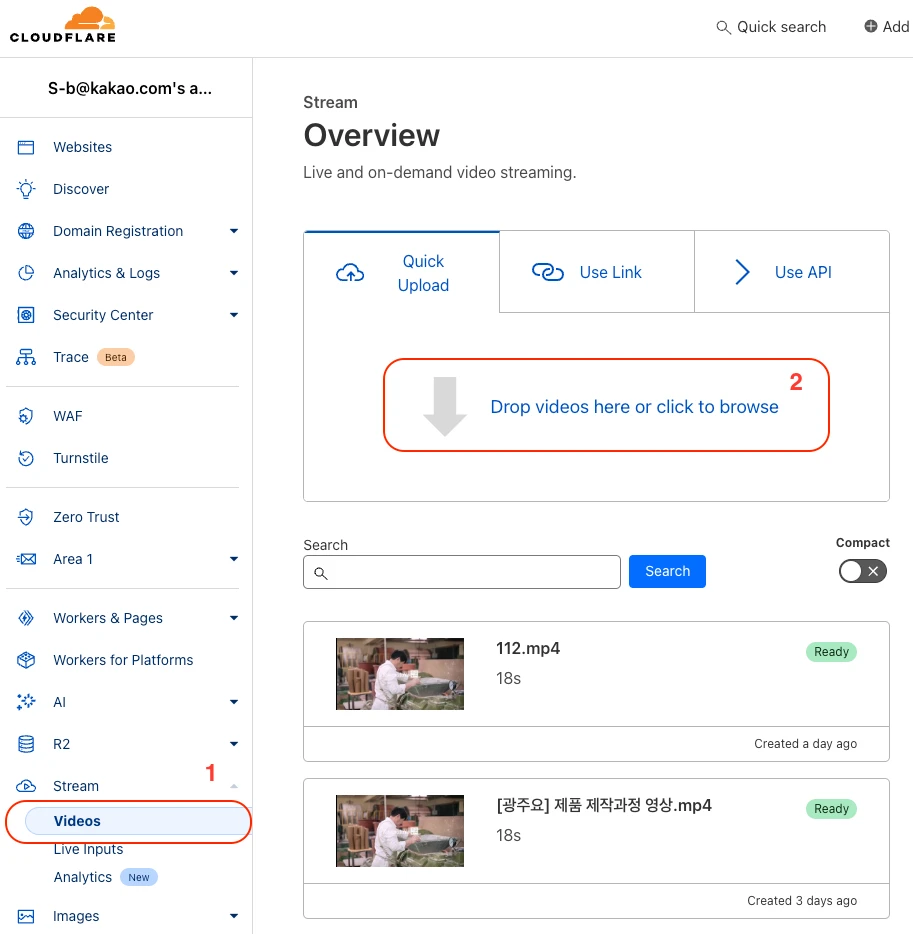Click the Quick Upload cloud icon
The image size is (913, 934).
(x=350, y=273)
